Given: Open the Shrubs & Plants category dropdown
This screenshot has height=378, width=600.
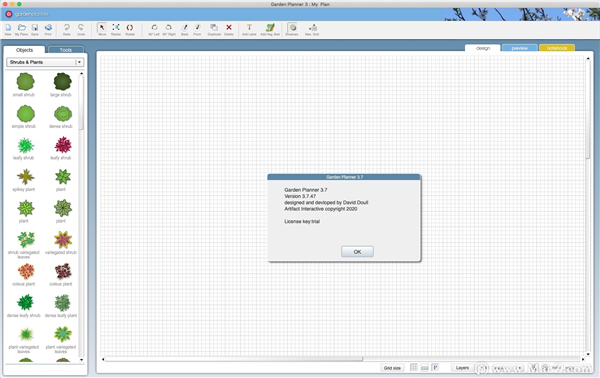Looking at the screenshot, I should pyautogui.click(x=45, y=62).
